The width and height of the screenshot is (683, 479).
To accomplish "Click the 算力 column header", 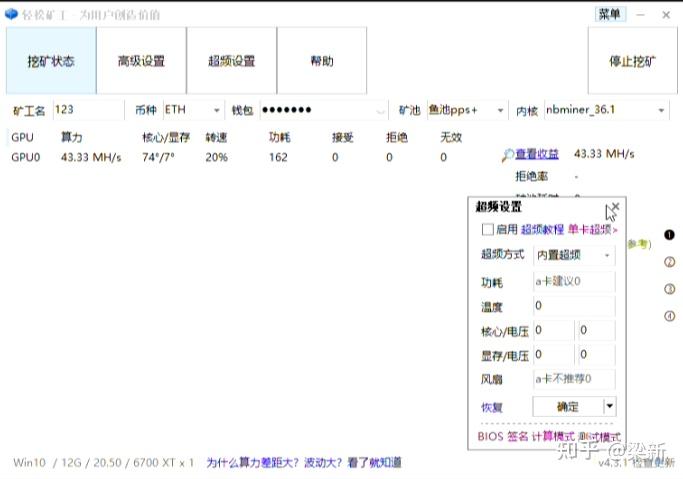I will click(71, 138).
